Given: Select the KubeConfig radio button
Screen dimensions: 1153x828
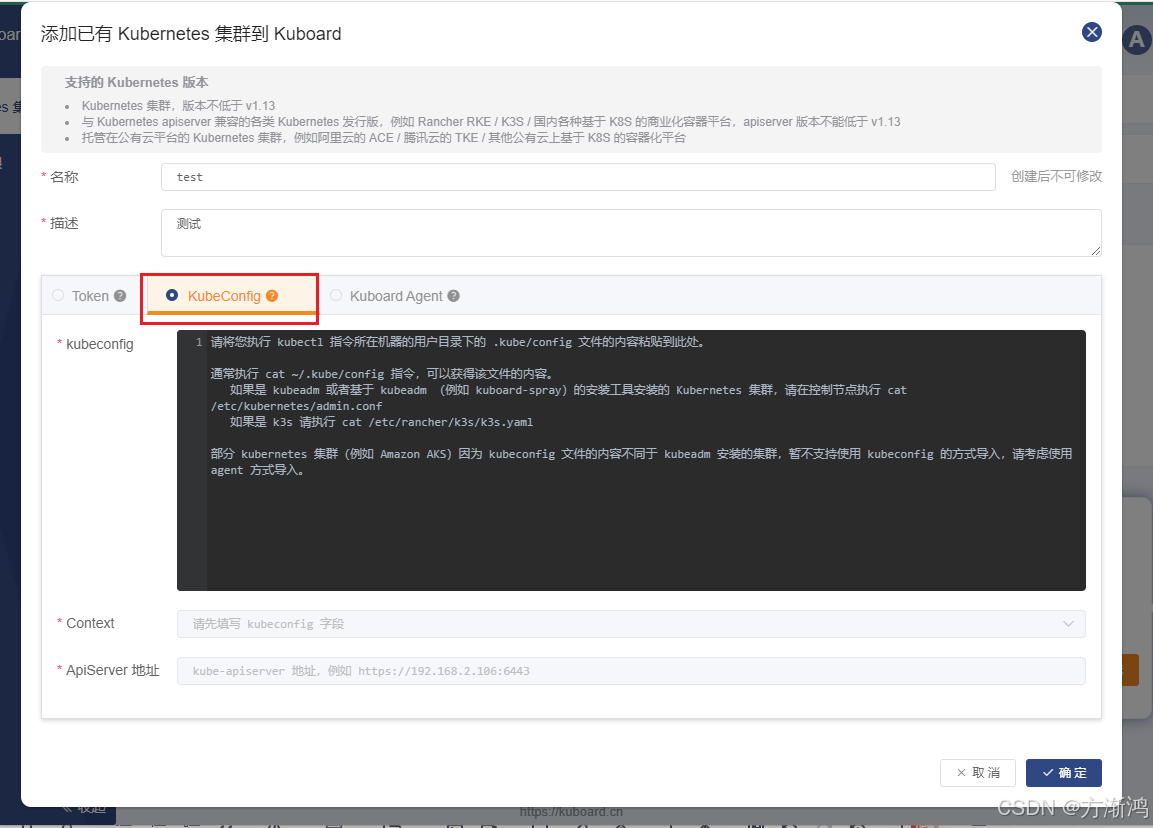Looking at the screenshot, I should point(172,295).
